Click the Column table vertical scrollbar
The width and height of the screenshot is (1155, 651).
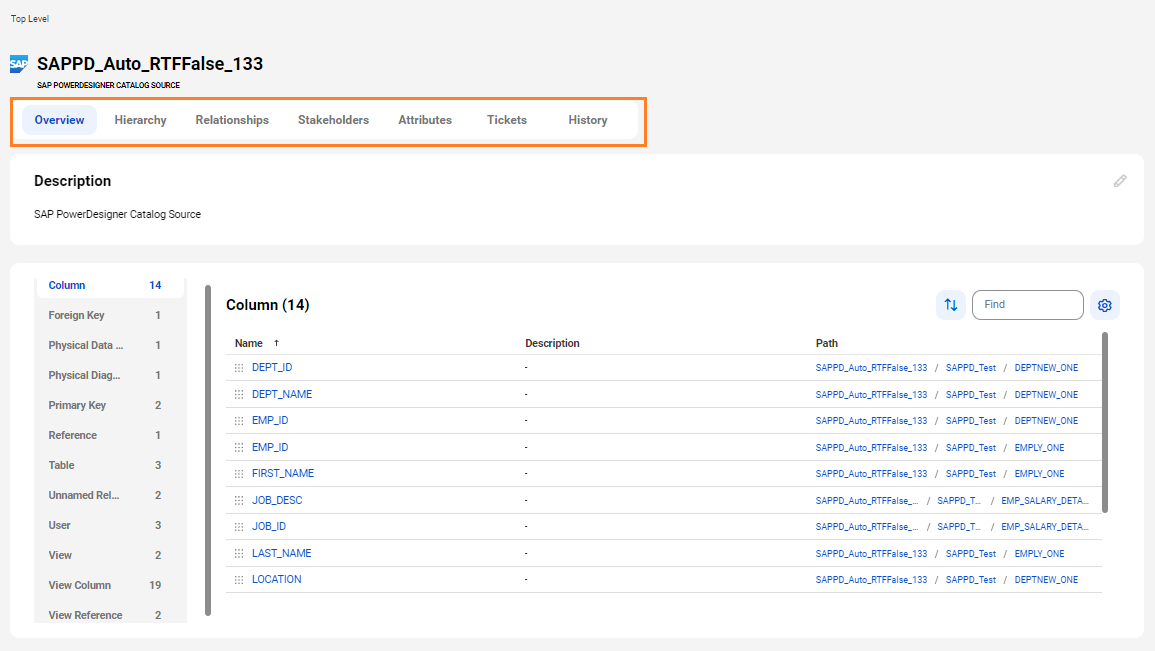point(1105,423)
